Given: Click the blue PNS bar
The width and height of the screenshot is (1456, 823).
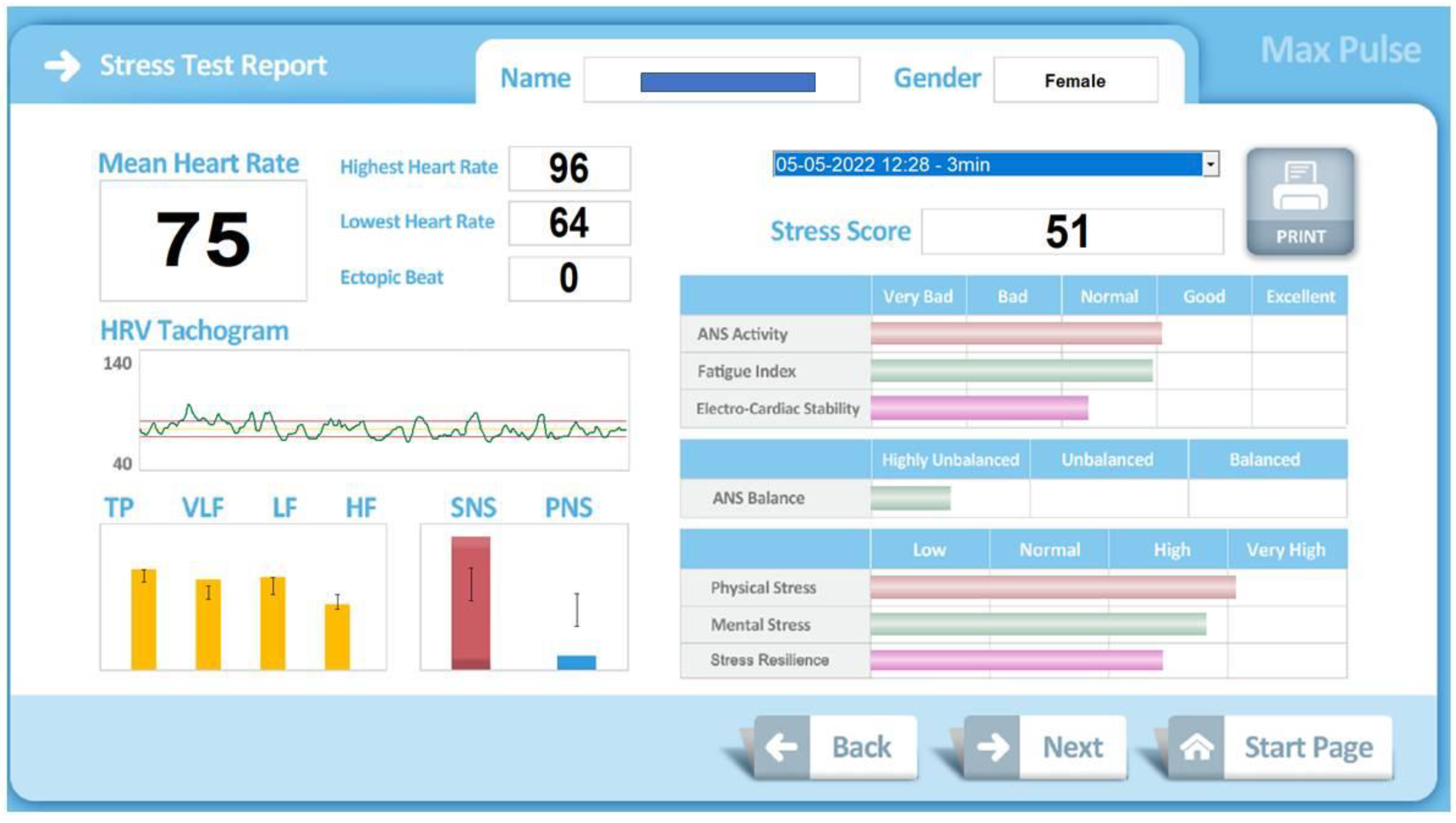Looking at the screenshot, I should click(576, 662).
